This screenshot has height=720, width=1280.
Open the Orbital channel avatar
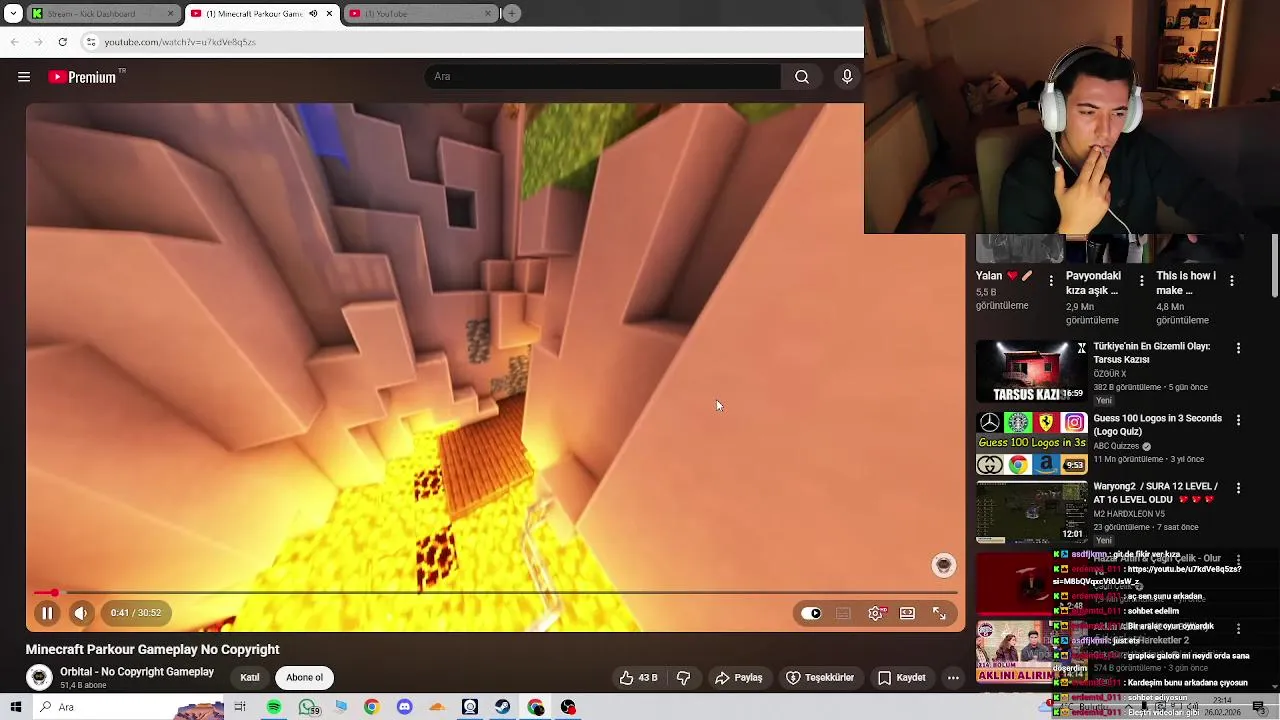click(39, 678)
